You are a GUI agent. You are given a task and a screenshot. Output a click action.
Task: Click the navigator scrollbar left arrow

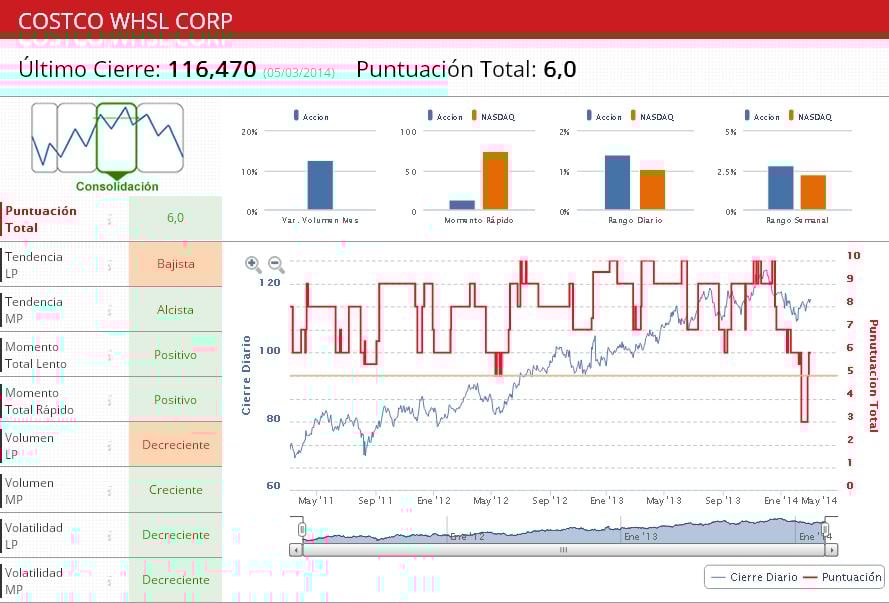pyautogui.click(x=296, y=550)
